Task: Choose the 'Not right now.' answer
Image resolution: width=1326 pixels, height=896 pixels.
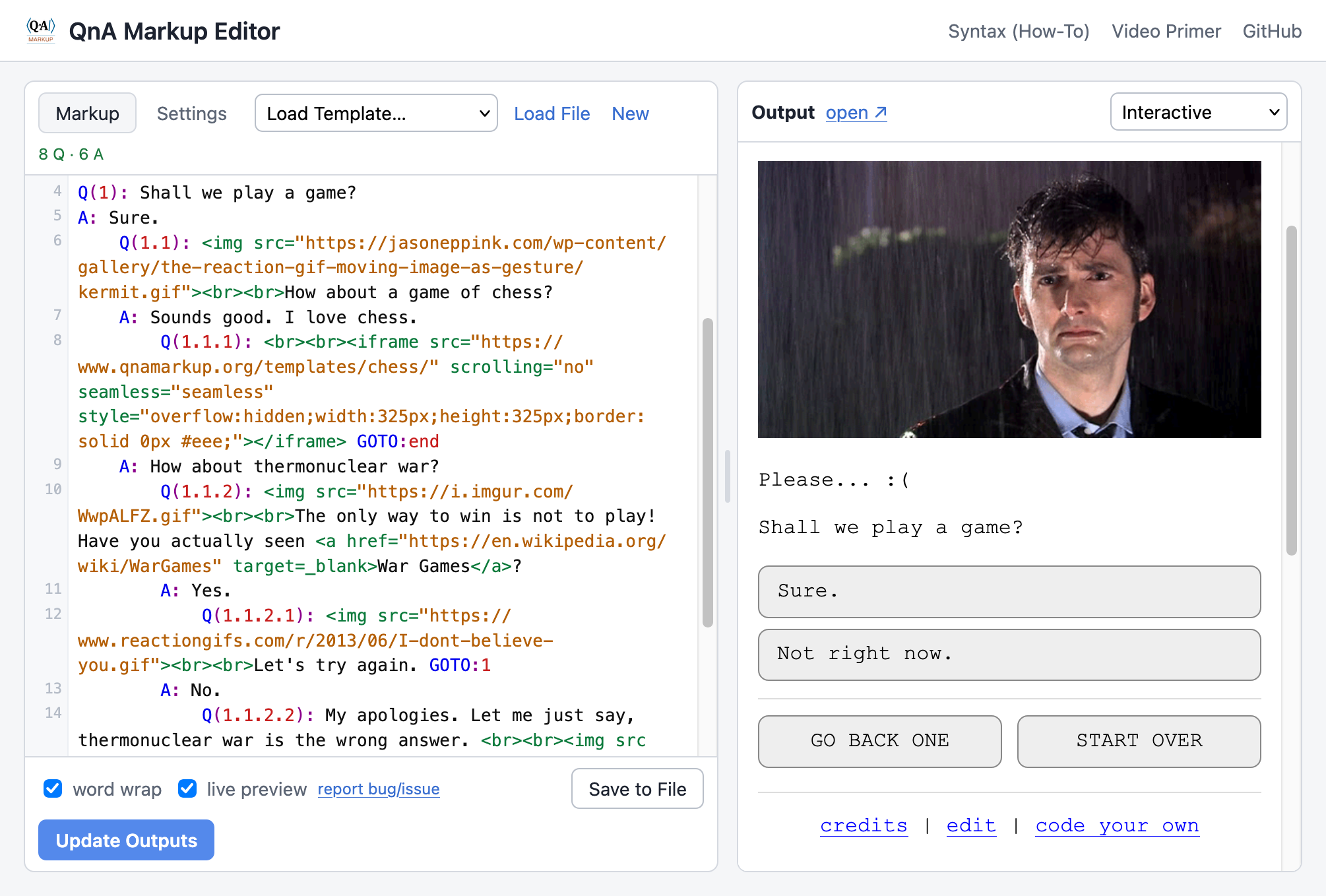Action: click(x=1009, y=655)
